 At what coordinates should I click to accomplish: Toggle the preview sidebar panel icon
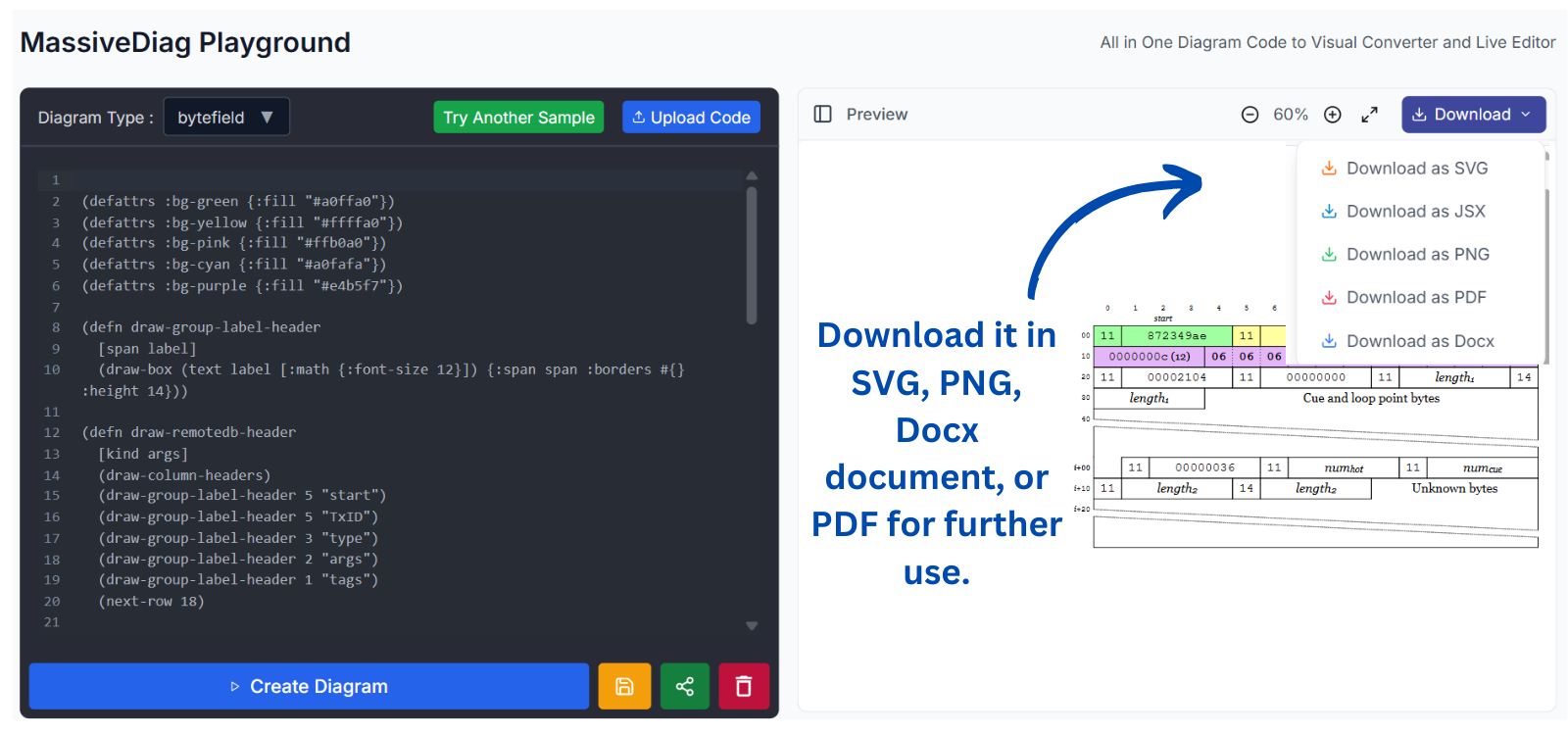[x=823, y=115]
